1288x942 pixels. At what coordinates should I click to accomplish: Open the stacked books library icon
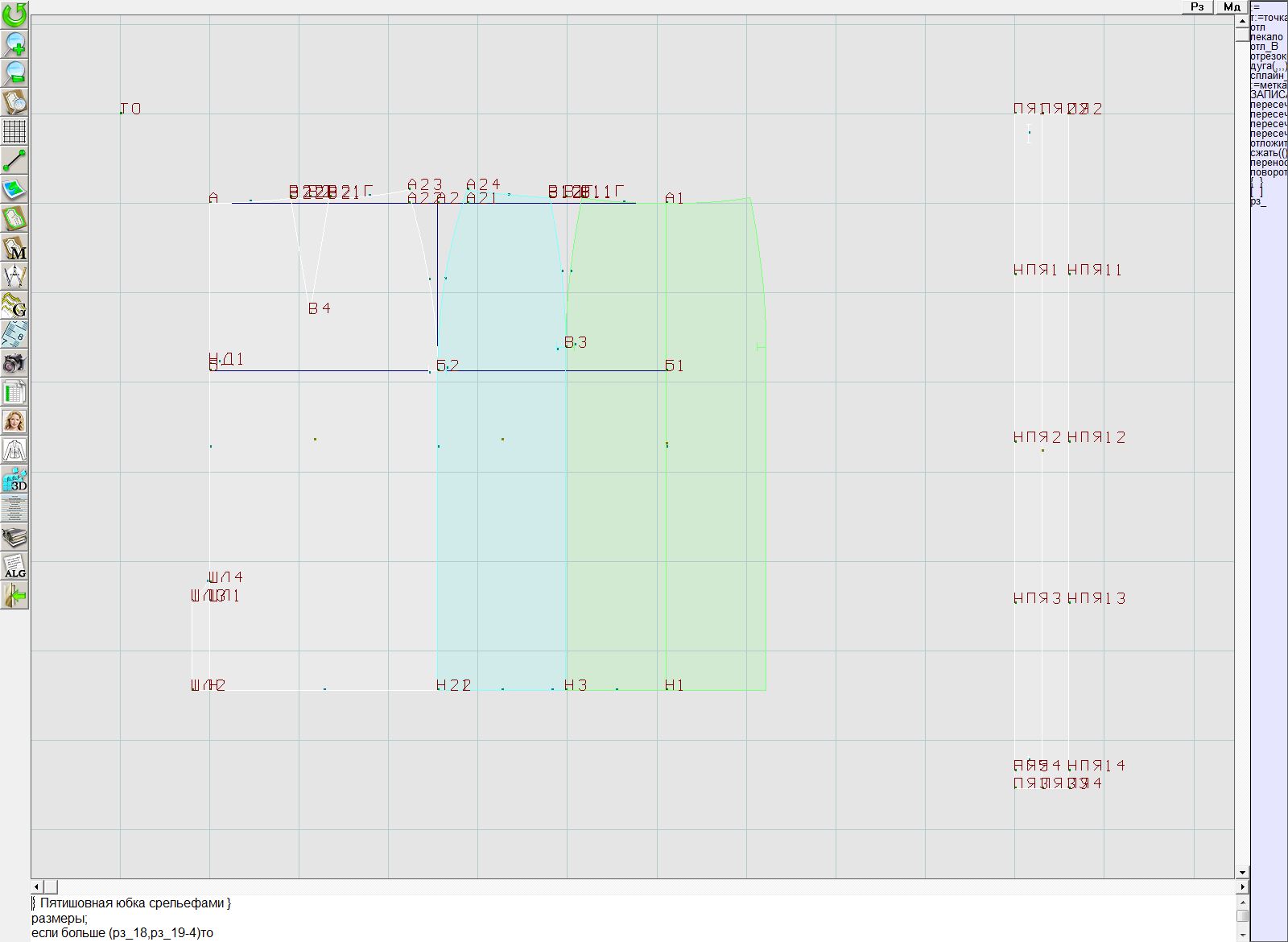pyautogui.click(x=14, y=537)
